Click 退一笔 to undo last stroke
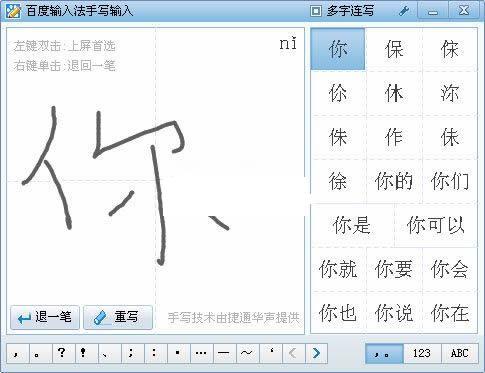This screenshot has width=485, height=373. pyautogui.click(x=45, y=317)
